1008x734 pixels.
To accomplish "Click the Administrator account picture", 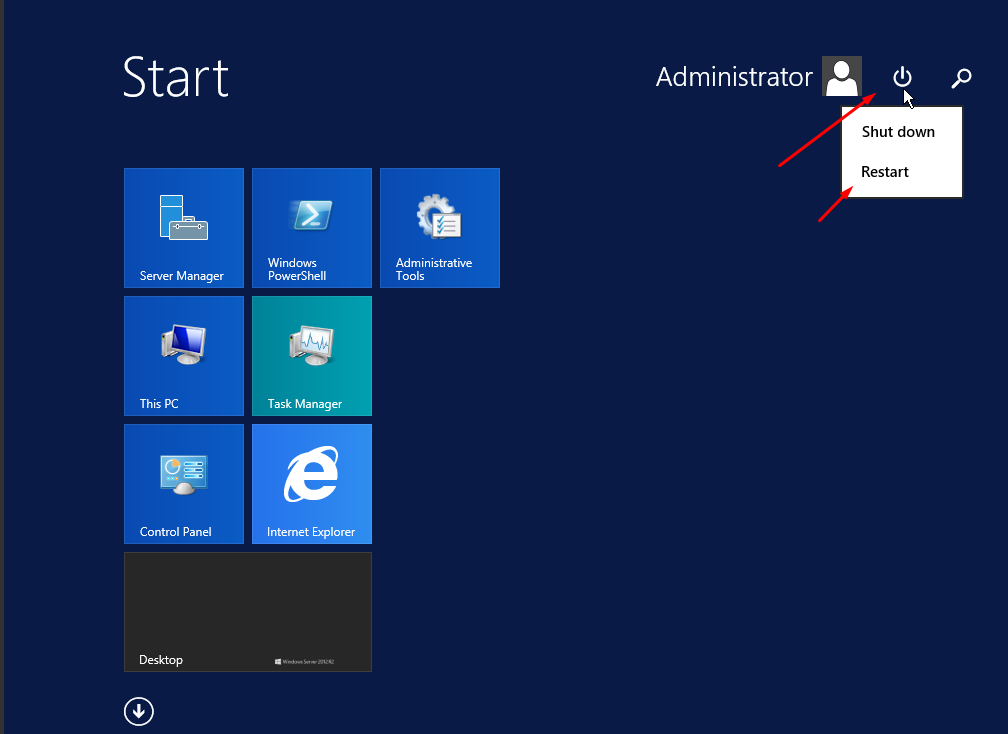I will (x=842, y=76).
